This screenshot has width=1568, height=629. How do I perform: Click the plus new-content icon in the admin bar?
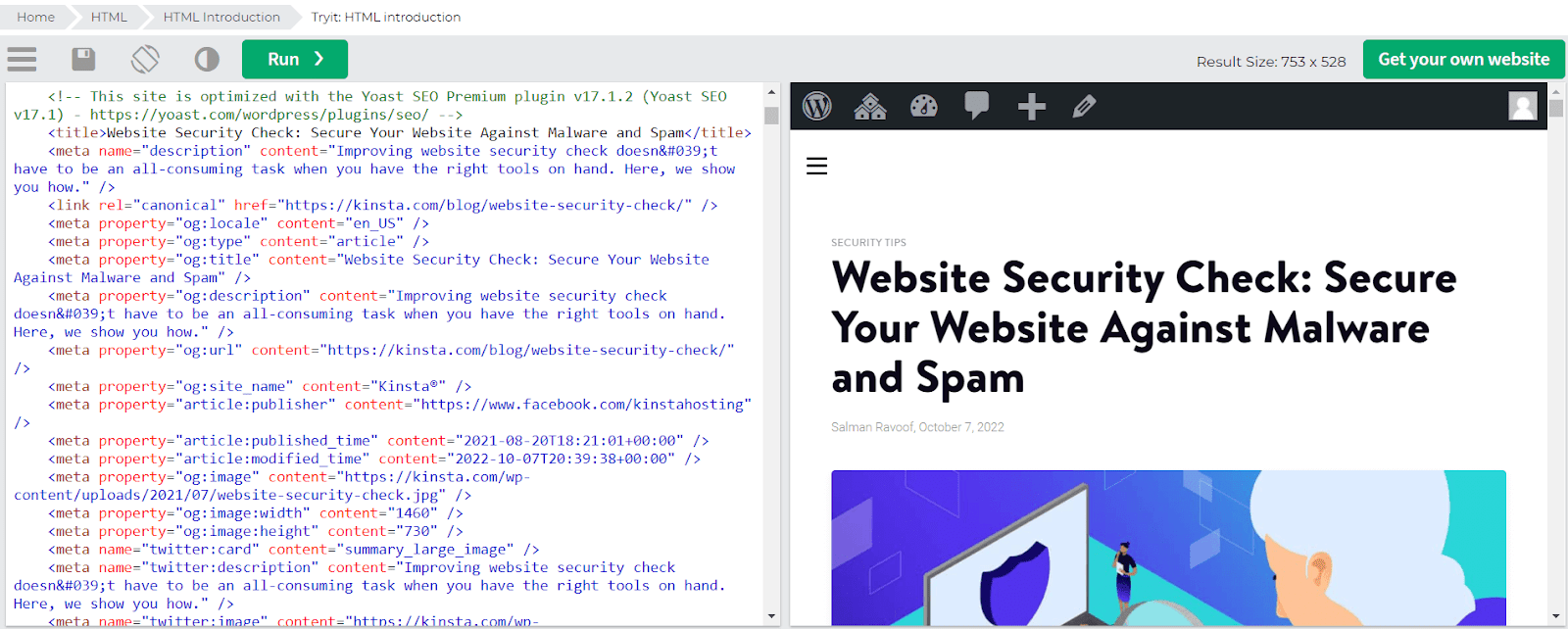coord(1031,106)
